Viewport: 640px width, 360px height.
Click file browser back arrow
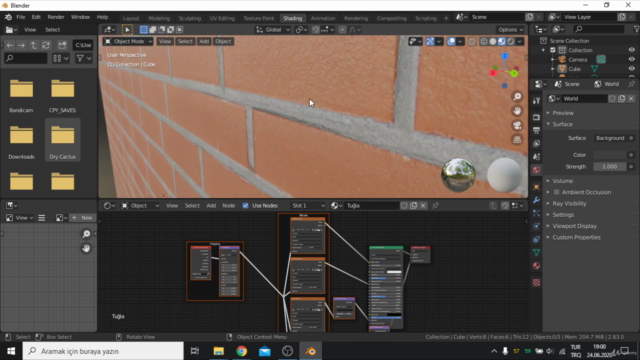coord(10,45)
